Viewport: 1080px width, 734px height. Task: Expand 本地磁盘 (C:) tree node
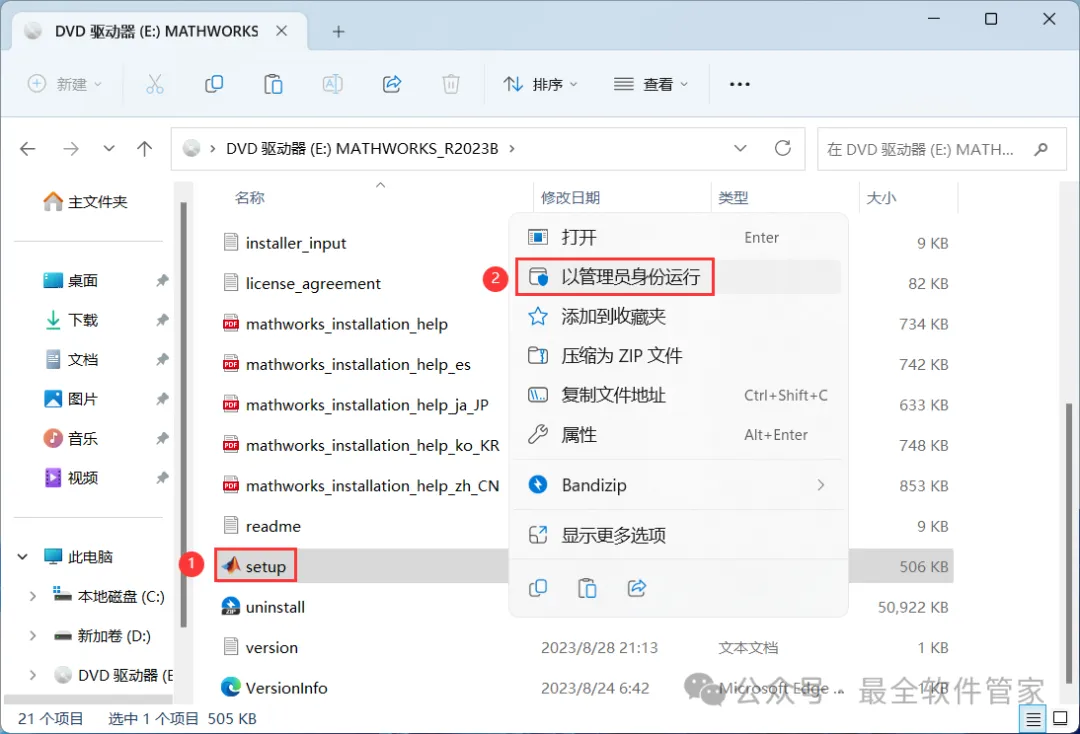pyautogui.click(x=32, y=596)
